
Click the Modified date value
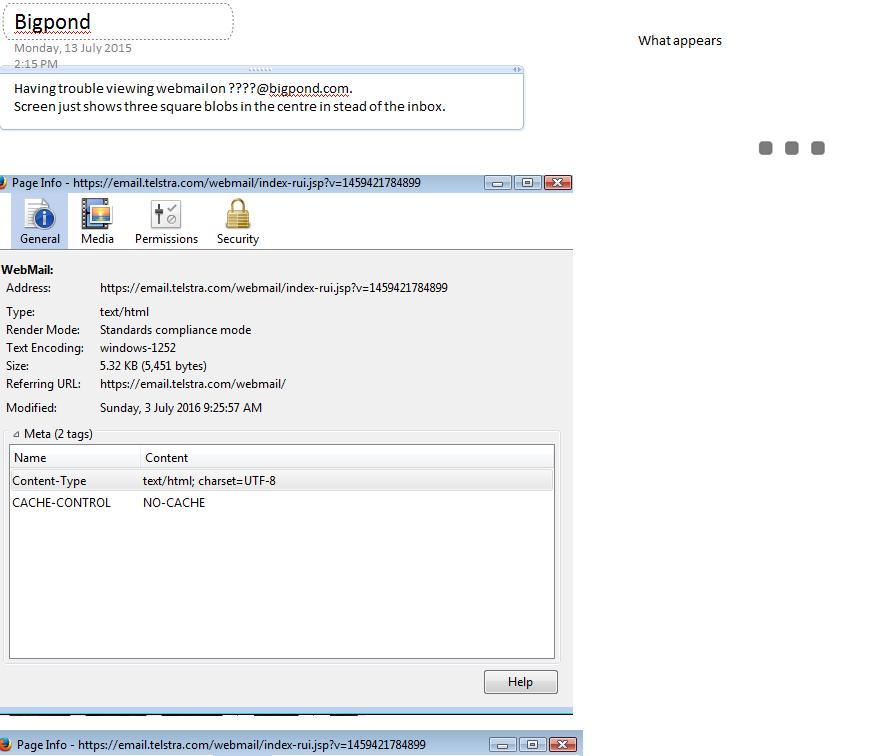tap(181, 408)
